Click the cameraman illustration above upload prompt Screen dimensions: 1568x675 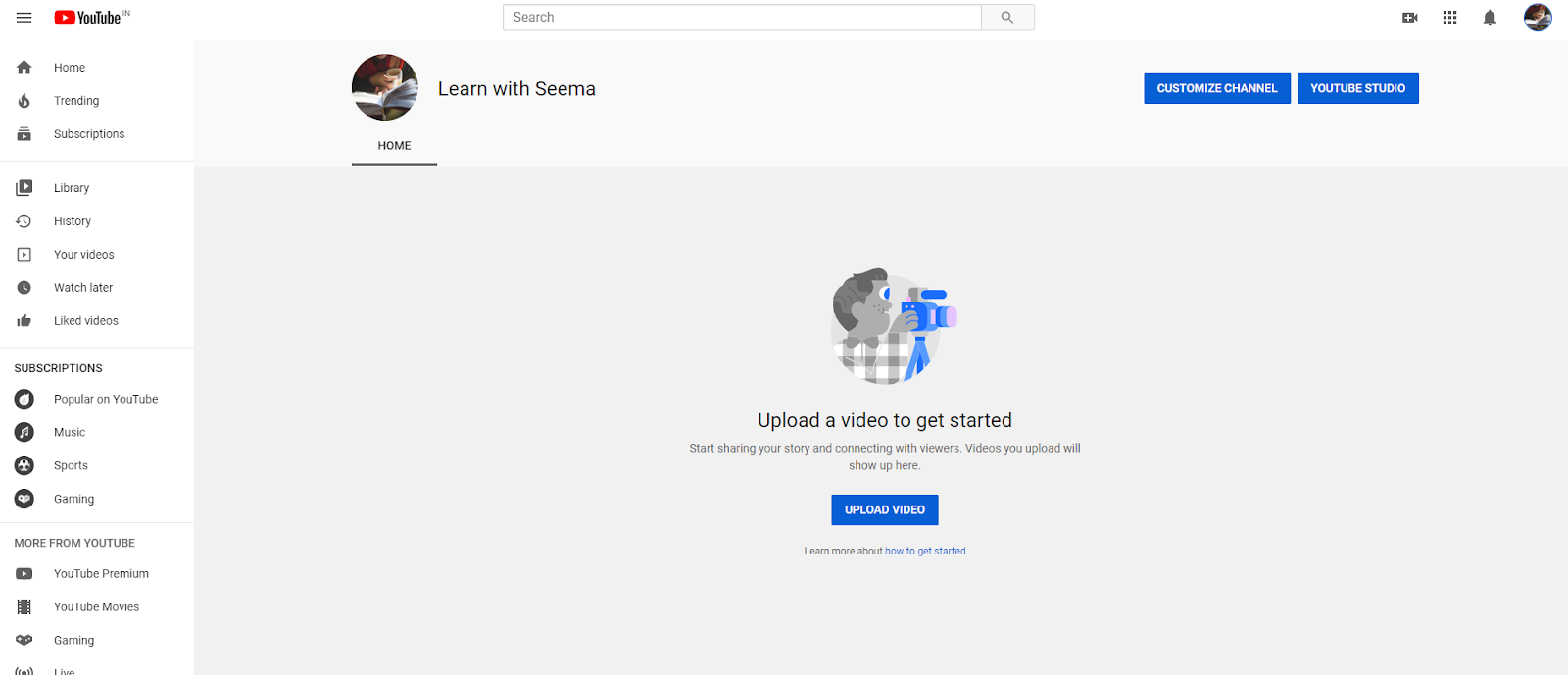[x=894, y=325]
